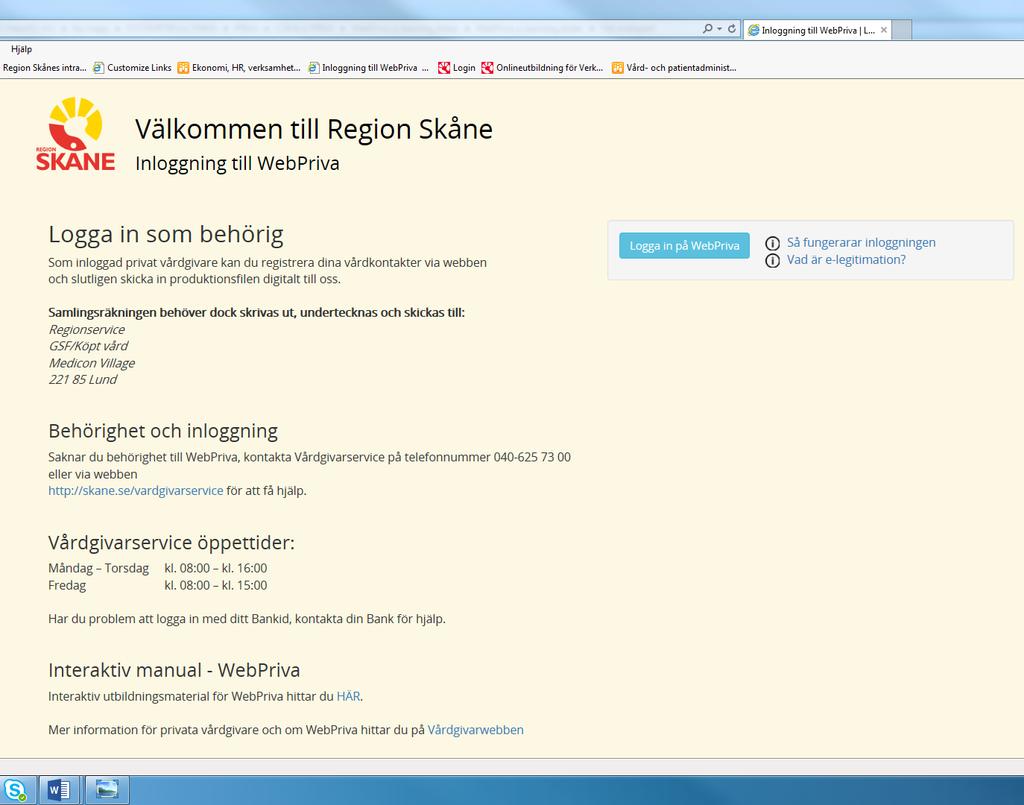Click the Måndag – Torsdag opening hours row
The height and width of the screenshot is (805, 1024).
(x=157, y=568)
